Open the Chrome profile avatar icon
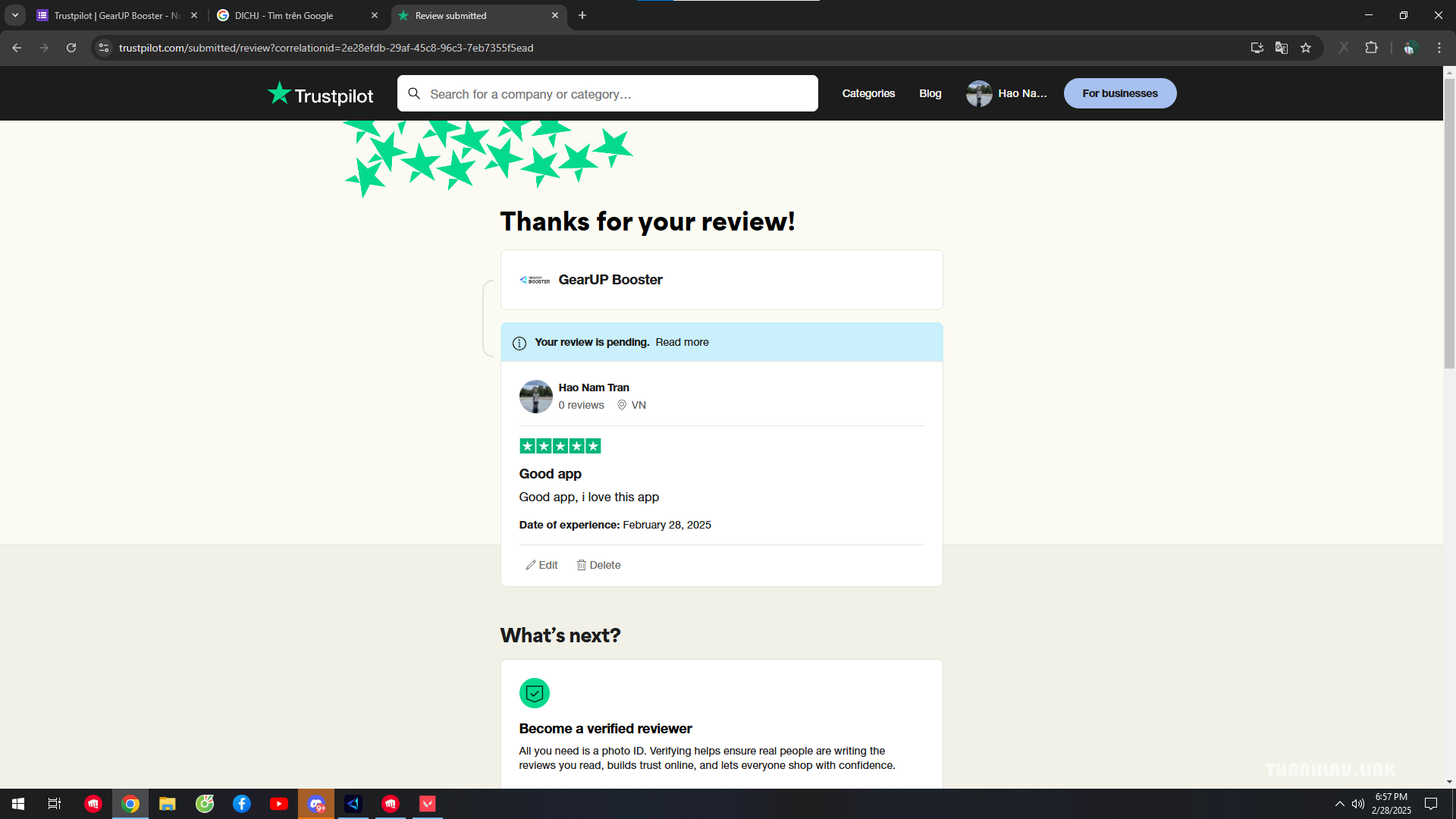The height and width of the screenshot is (819, 1456). (1410, 48)
